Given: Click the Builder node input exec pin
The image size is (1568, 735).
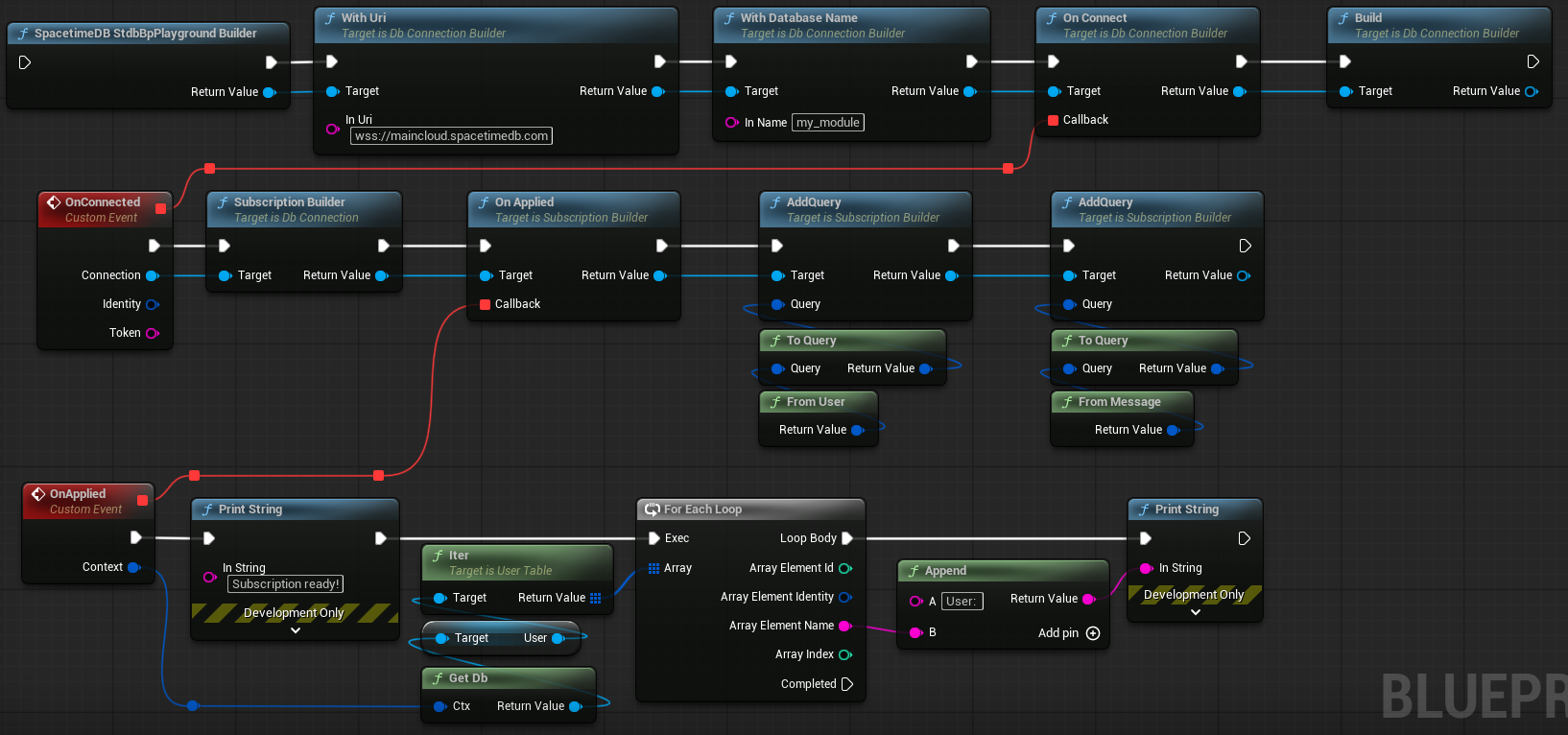Looking at the screenshot, I should [25, 62].
